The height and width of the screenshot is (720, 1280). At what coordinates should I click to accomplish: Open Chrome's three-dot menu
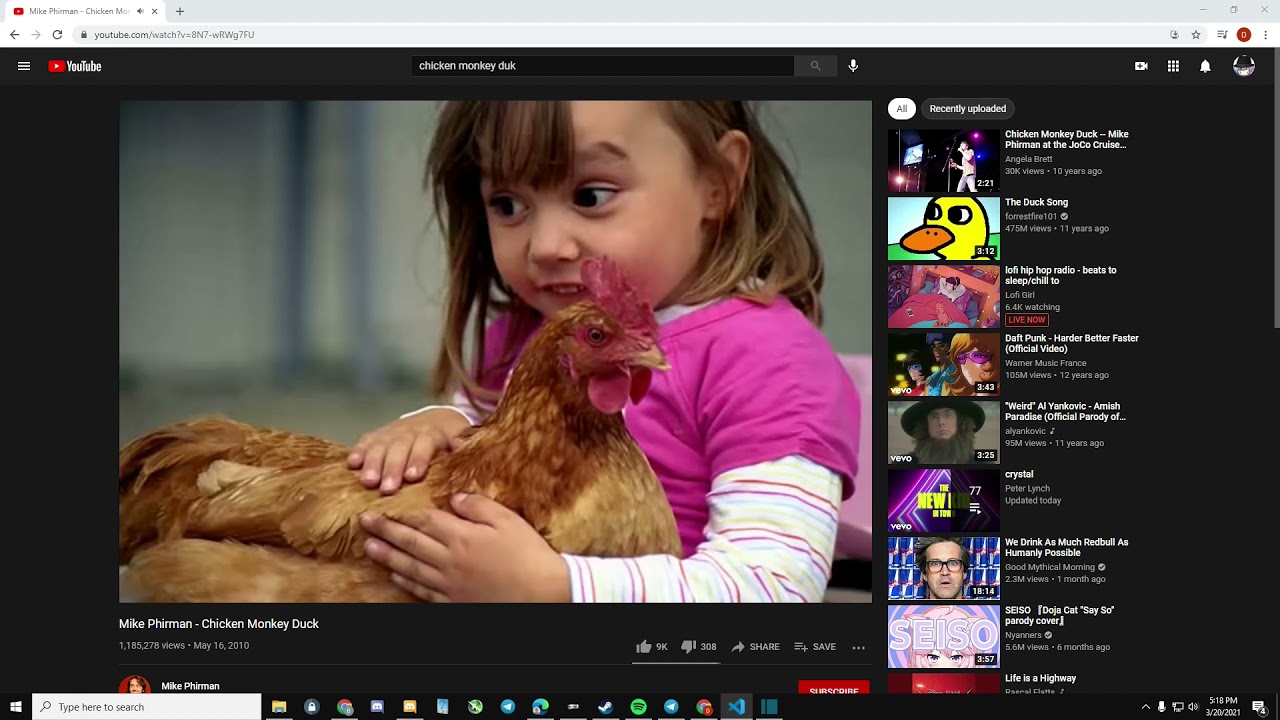(x=1265, y=34)
